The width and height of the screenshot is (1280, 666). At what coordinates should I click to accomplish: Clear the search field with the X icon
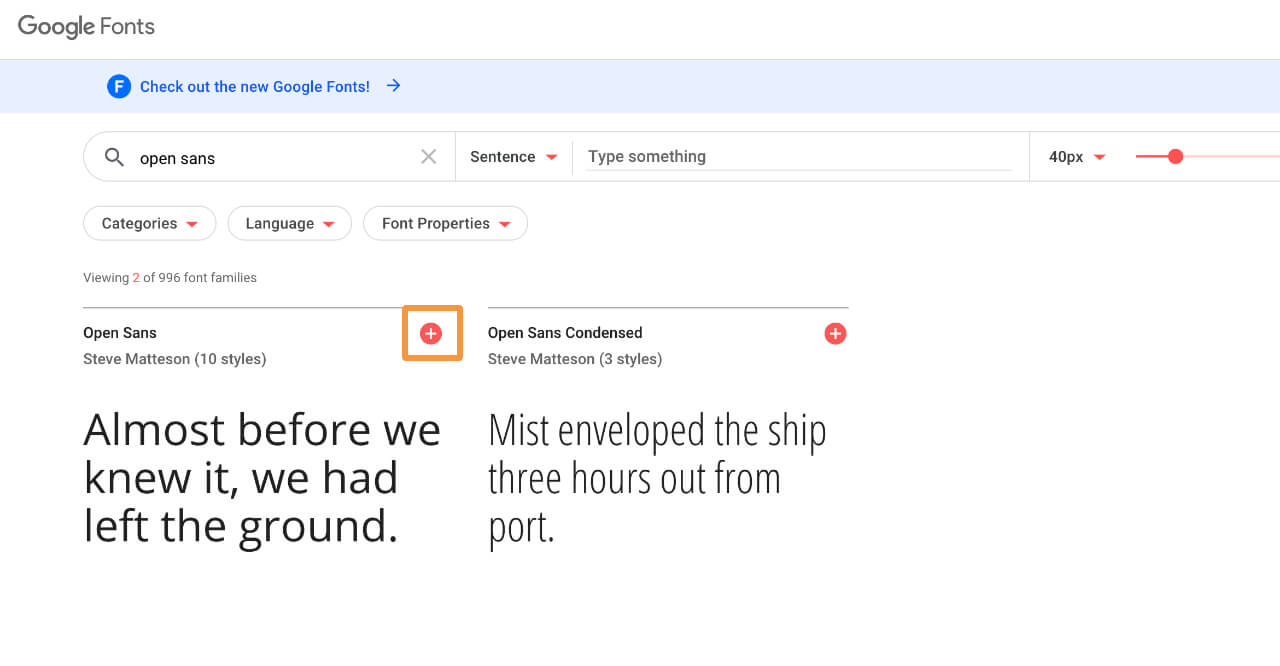428,157
